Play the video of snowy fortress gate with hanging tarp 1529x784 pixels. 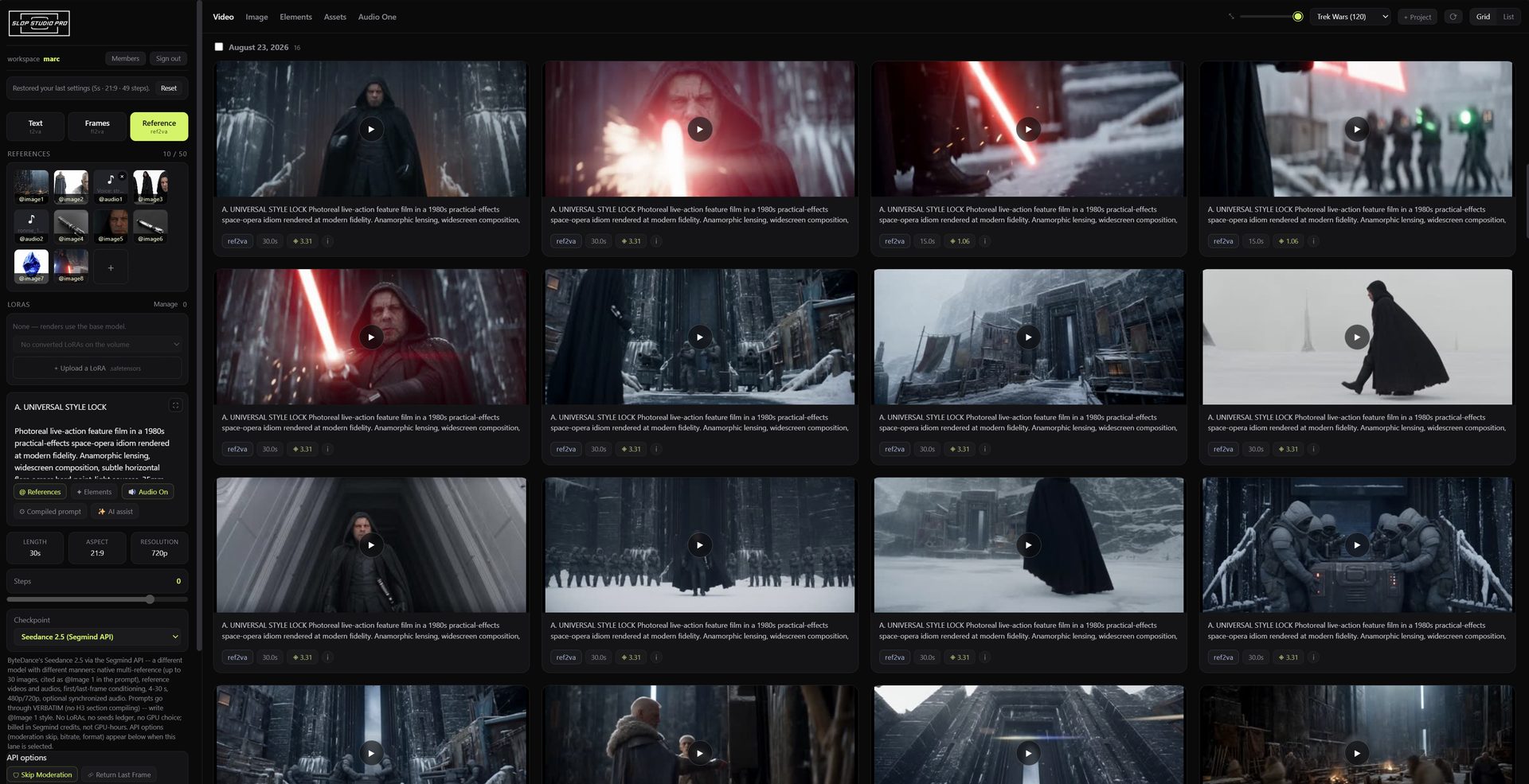click(1028, 337)
